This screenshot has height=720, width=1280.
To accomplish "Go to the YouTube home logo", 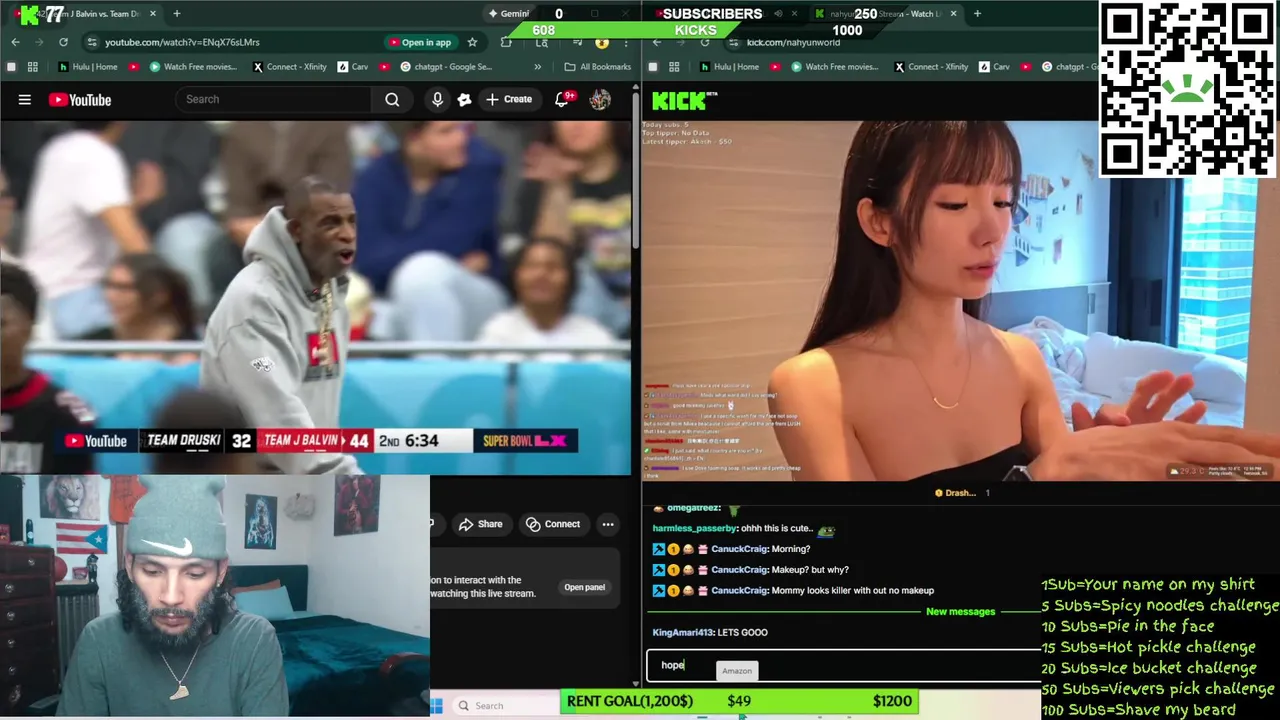I will 80,100.
